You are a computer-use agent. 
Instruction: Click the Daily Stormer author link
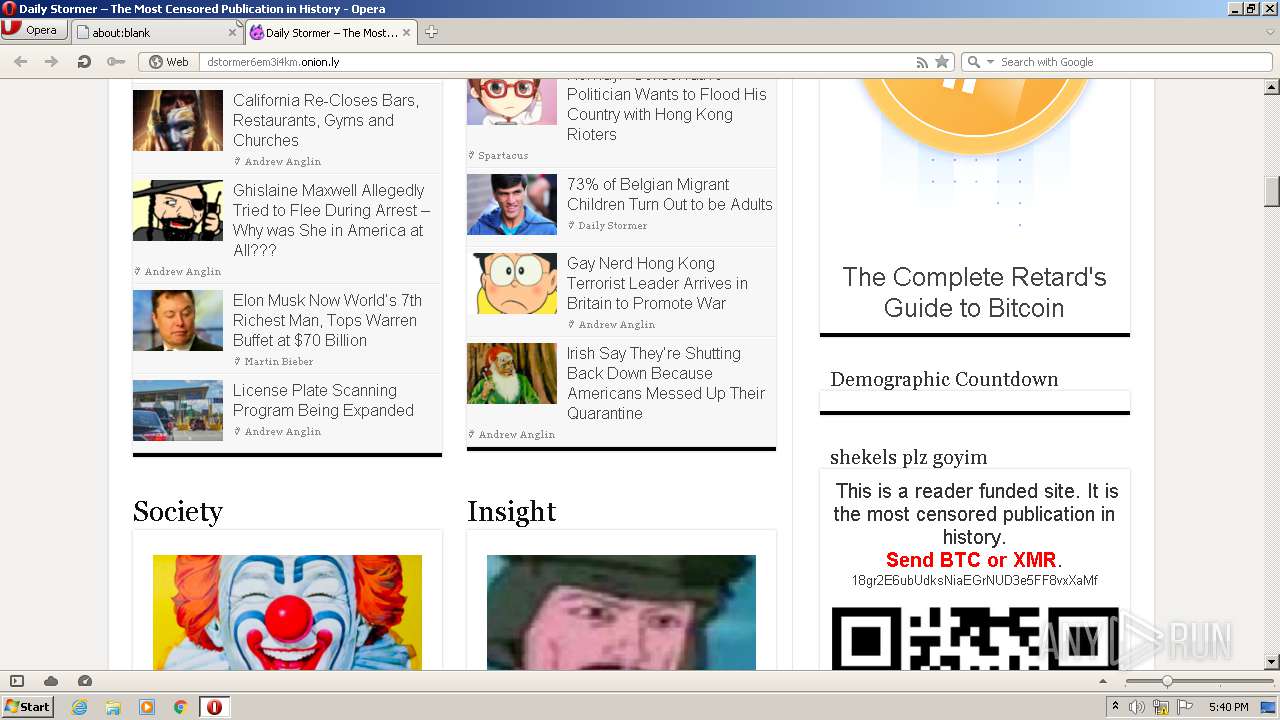(x=612, y=225)
